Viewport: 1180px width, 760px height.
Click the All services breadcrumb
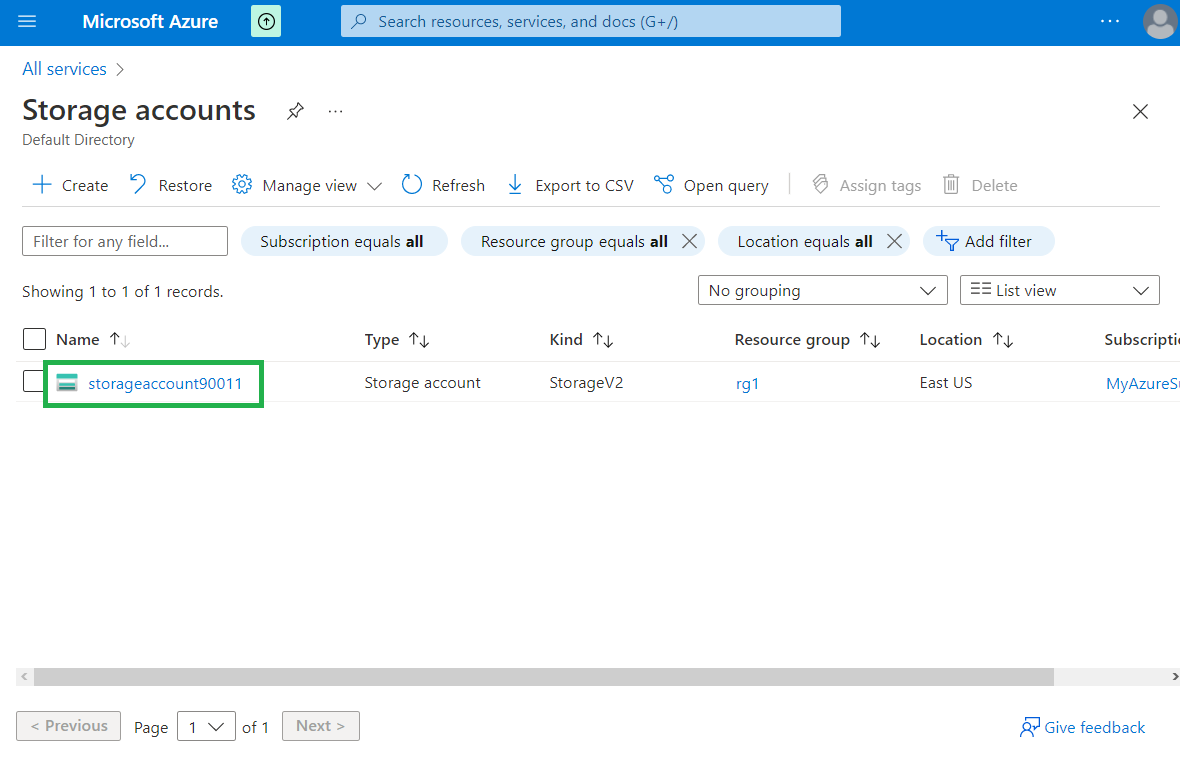click(65, 69)
